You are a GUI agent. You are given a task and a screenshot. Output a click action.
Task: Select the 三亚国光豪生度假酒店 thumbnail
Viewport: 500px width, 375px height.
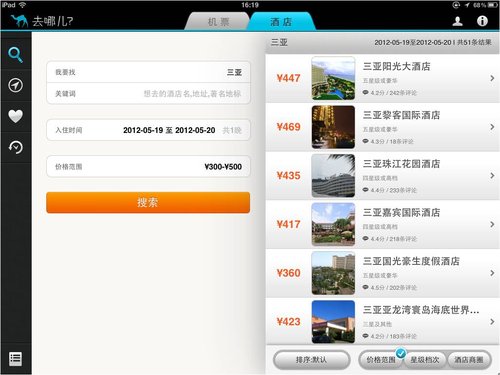click(333, 273)
